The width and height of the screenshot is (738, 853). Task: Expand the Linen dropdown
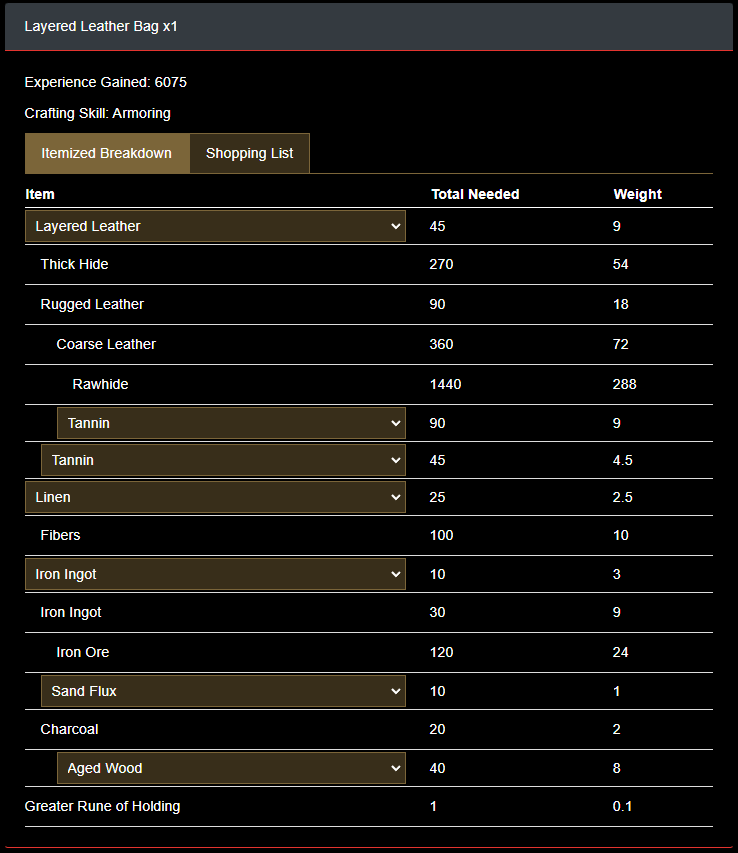[x=215, y=497]
